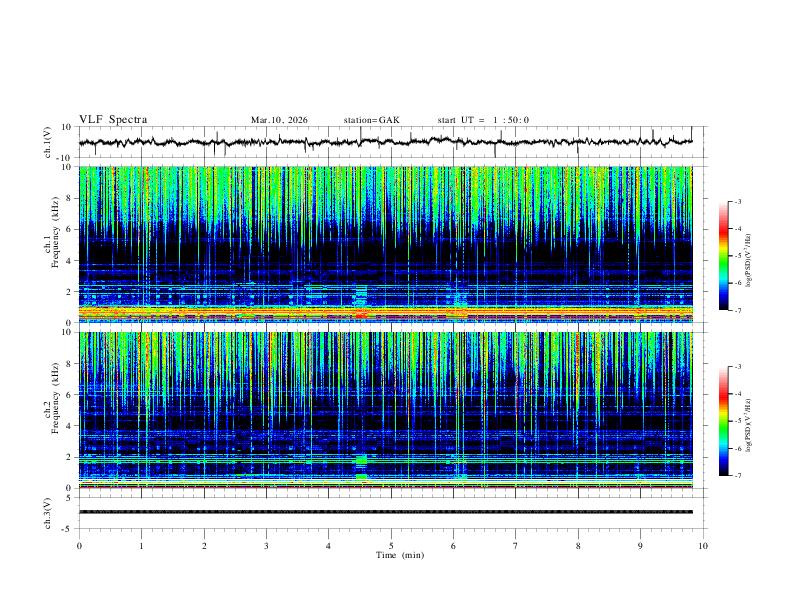Select the log(PSD) label beside ch.1 colorbar

[x=748, y=260]
